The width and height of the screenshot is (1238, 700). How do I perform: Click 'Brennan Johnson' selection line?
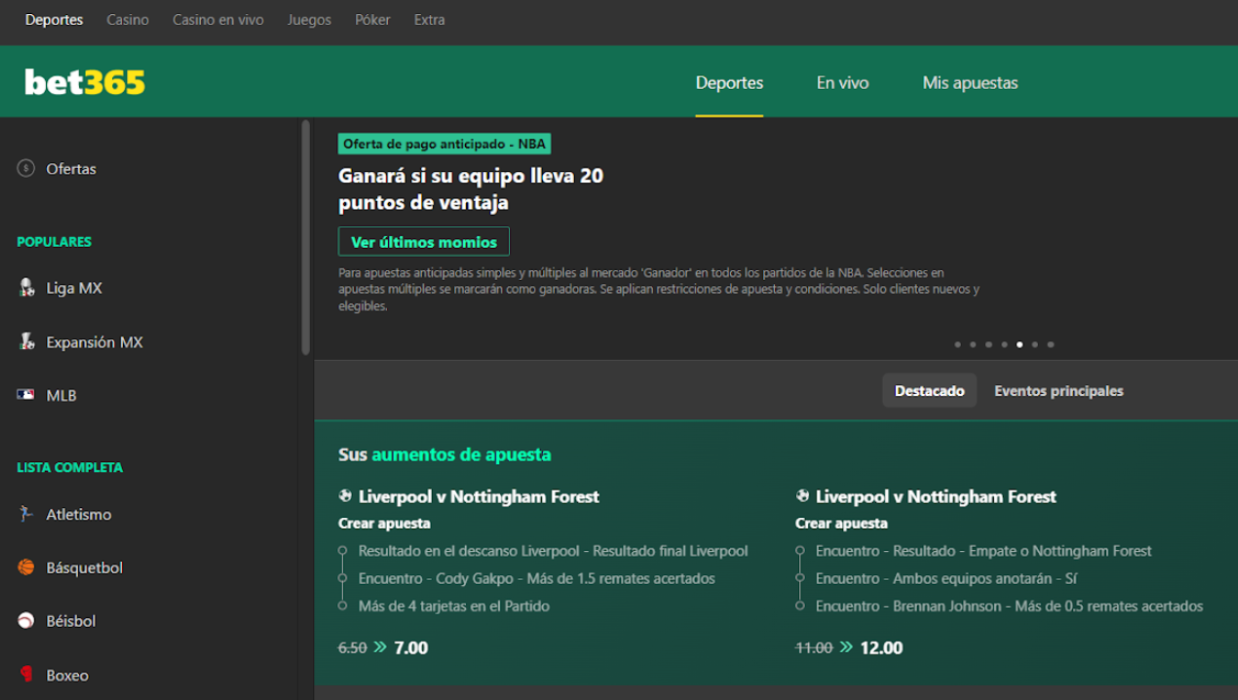(x=1009, y=606)
